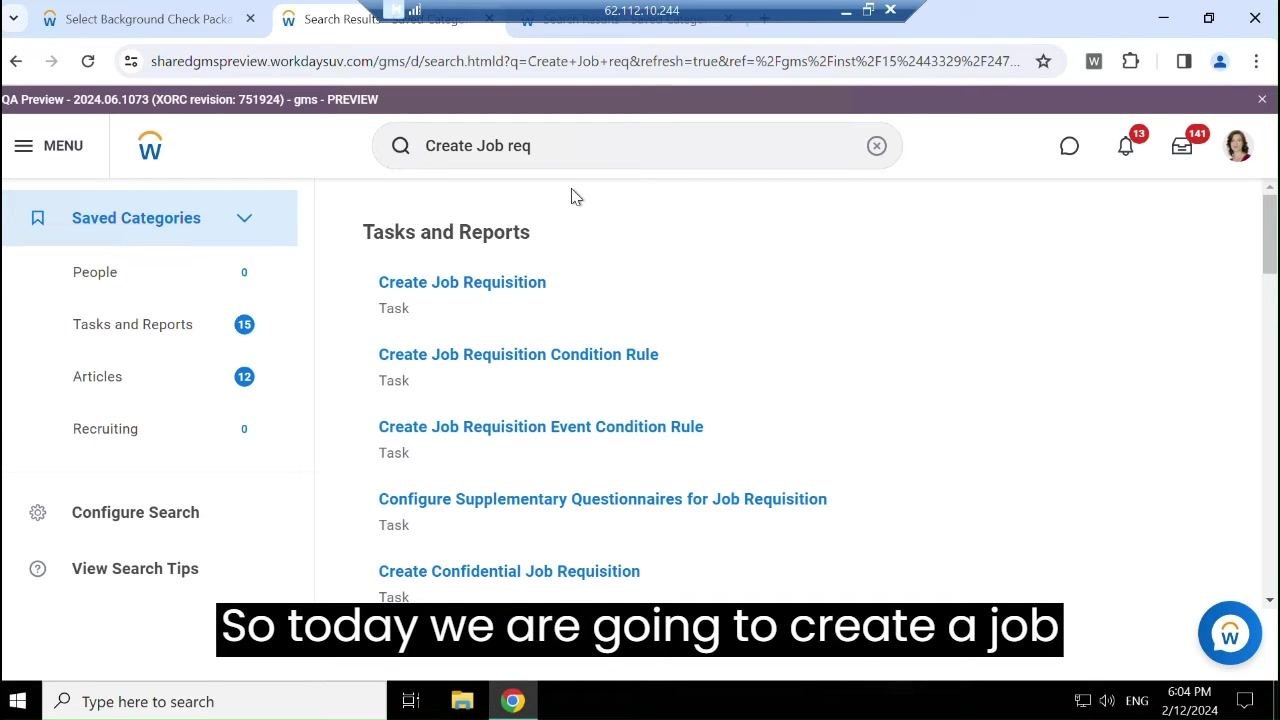Image resolution: width=1280 pixels, height=720 pixels.
Task: Open the Chrome extensions puzzle icon
Action: (x=1131, y=61)
